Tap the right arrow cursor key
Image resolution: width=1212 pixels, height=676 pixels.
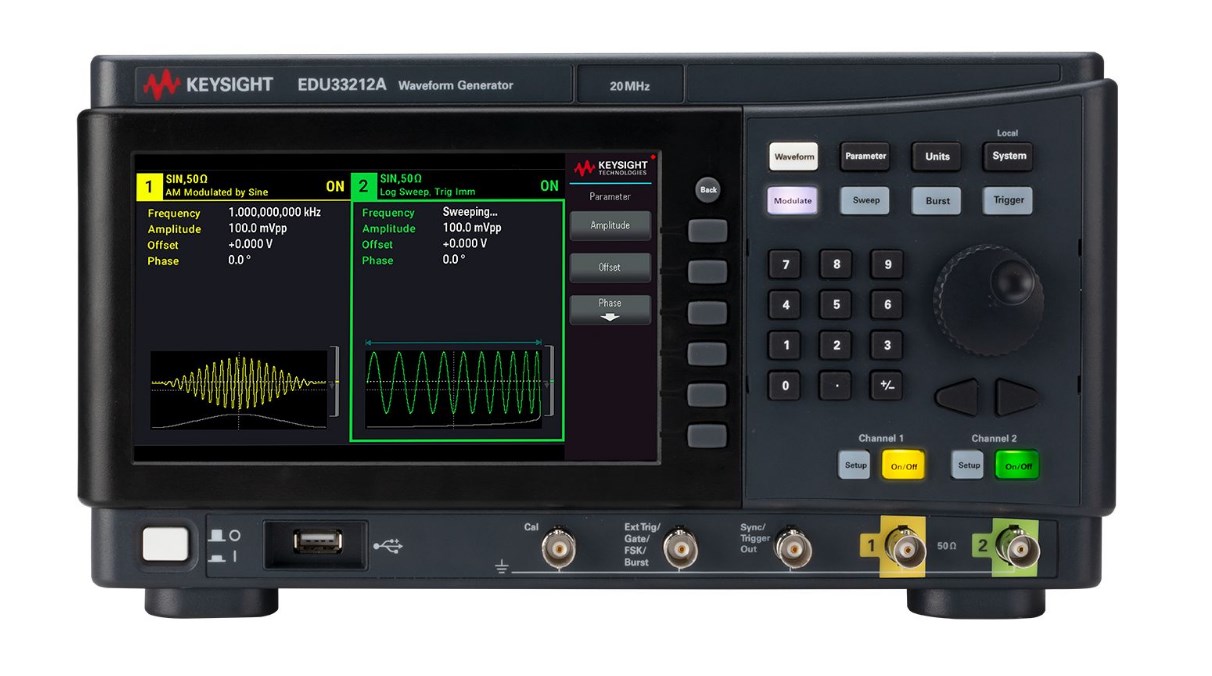(x=1018, y=397)
